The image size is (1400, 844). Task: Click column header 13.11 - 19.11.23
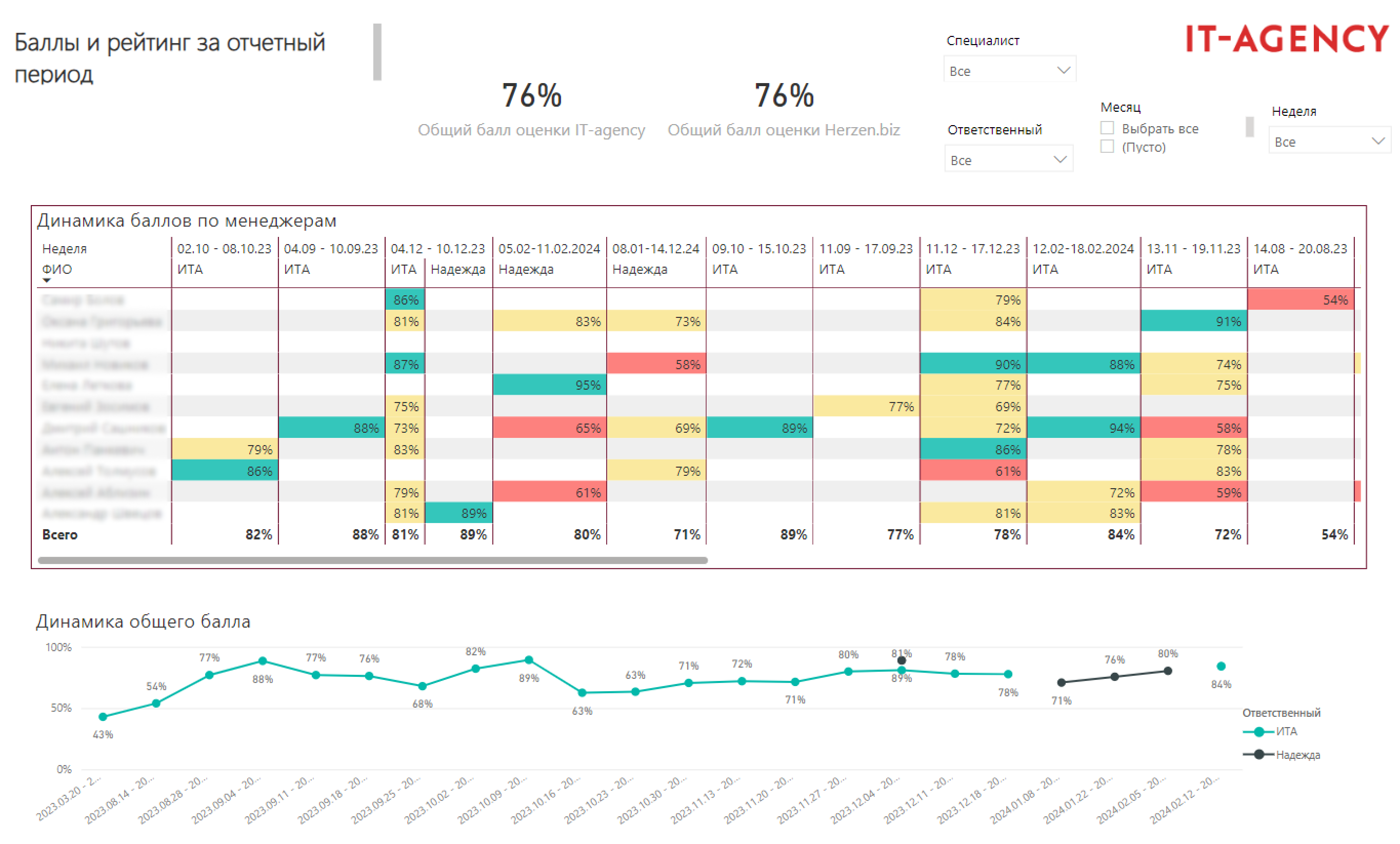[1194, 248]
